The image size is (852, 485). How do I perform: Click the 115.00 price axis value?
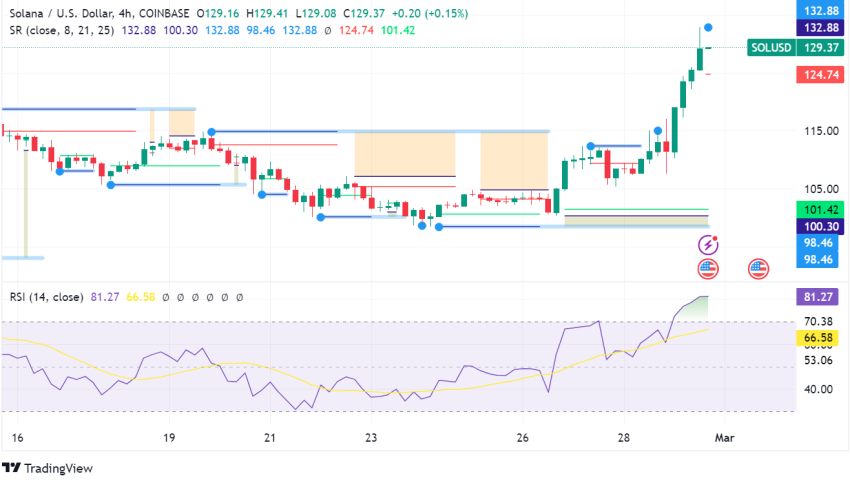(x=821, y=131)
